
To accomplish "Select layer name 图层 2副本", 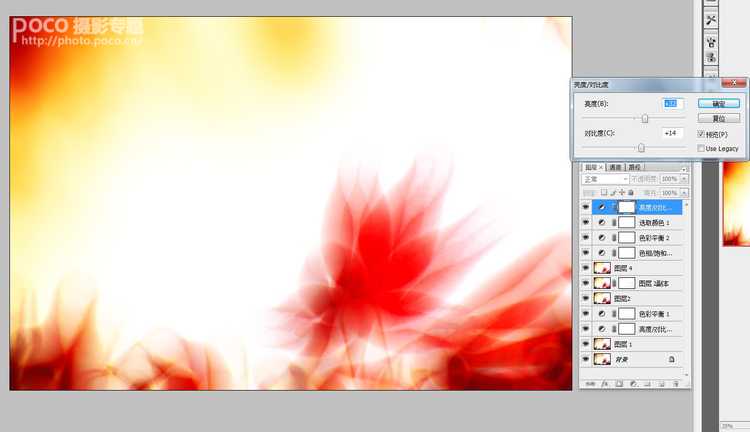I will (653, 283).
